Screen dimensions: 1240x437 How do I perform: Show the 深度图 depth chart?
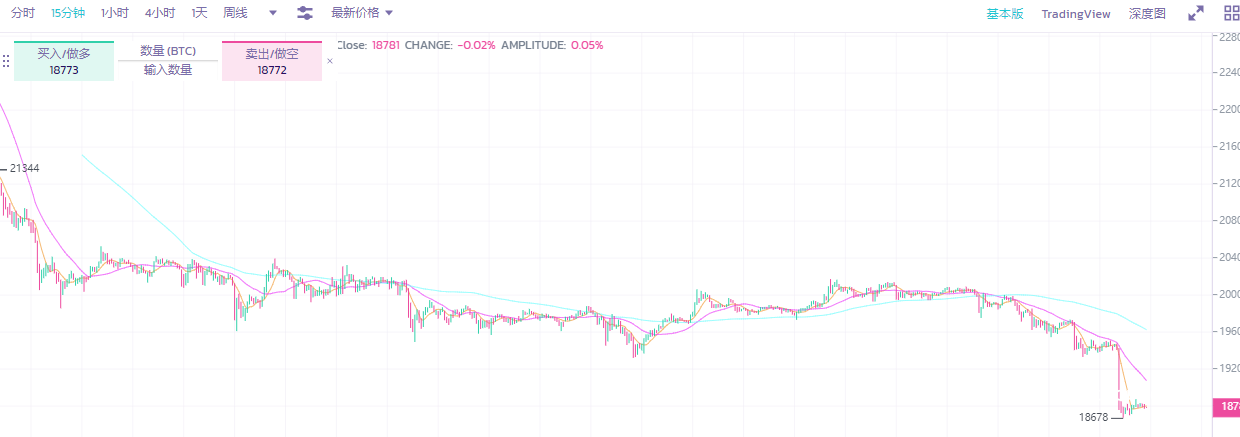tap(1147, 14)
